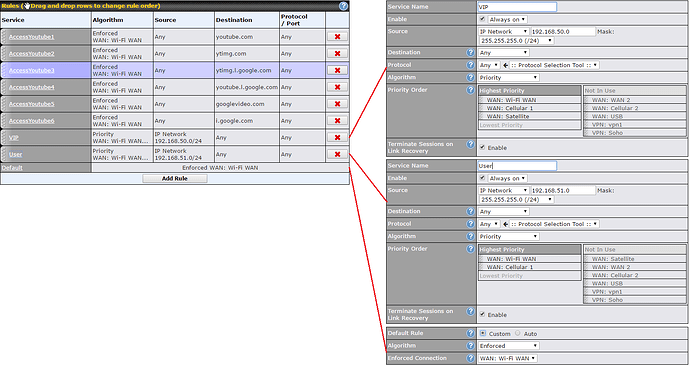The width and height of the screenshot is (690, 366).
Task: Click googlevideo.com destination cell
Action: coord(246,104)
